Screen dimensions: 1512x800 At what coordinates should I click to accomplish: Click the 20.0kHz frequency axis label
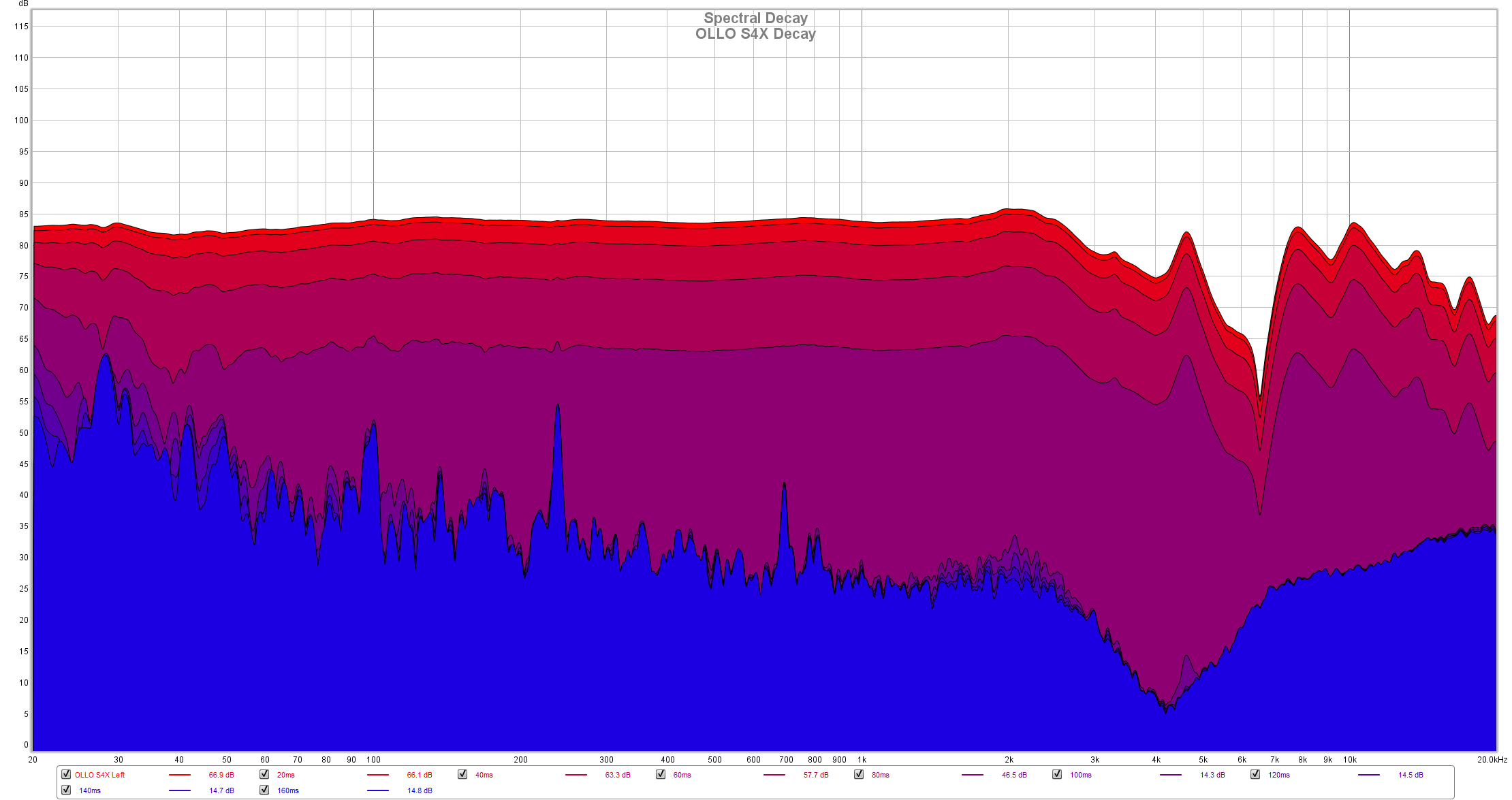pos(1492,760)
